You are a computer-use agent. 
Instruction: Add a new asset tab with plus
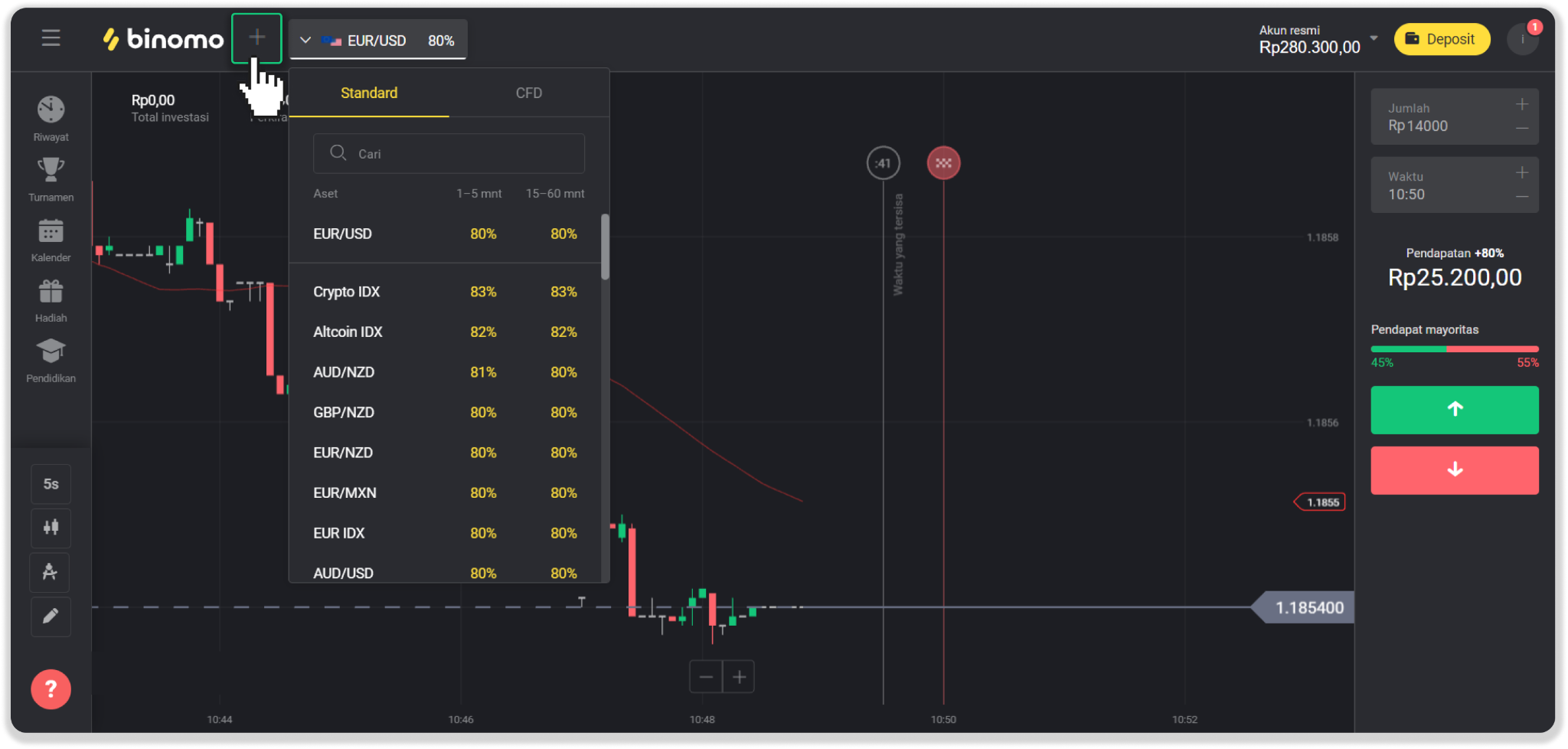point(257,38)
